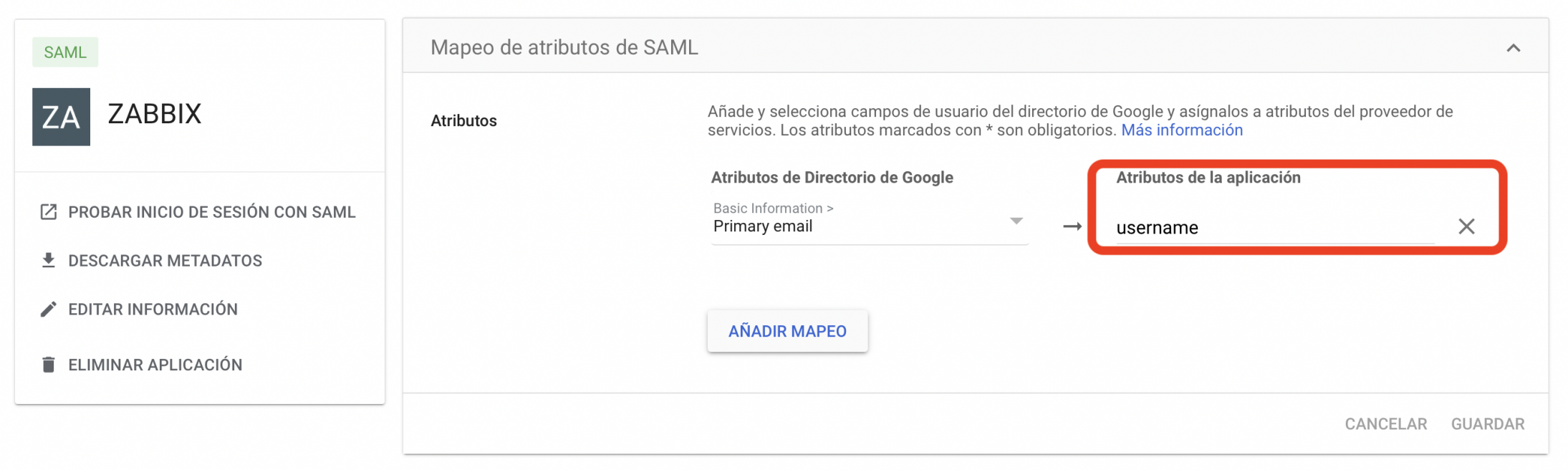Click the pencil icon for editar información
1568x470 pixels.
pyautogui.click(x=48, y=309)
